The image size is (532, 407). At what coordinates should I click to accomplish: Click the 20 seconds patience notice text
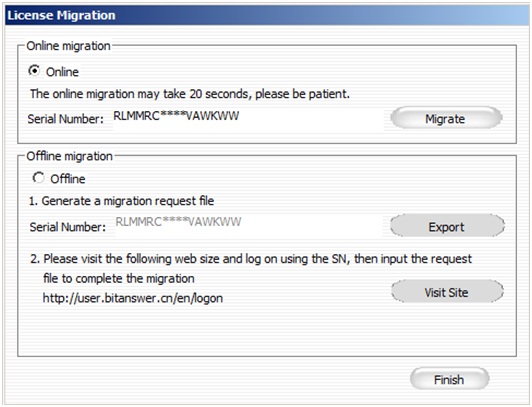tap(190, 94)
